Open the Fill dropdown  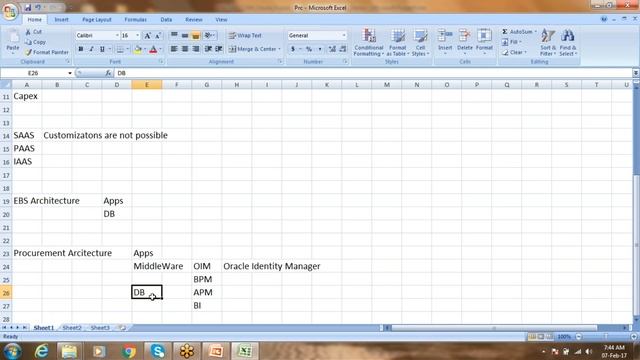coord(511,42)
